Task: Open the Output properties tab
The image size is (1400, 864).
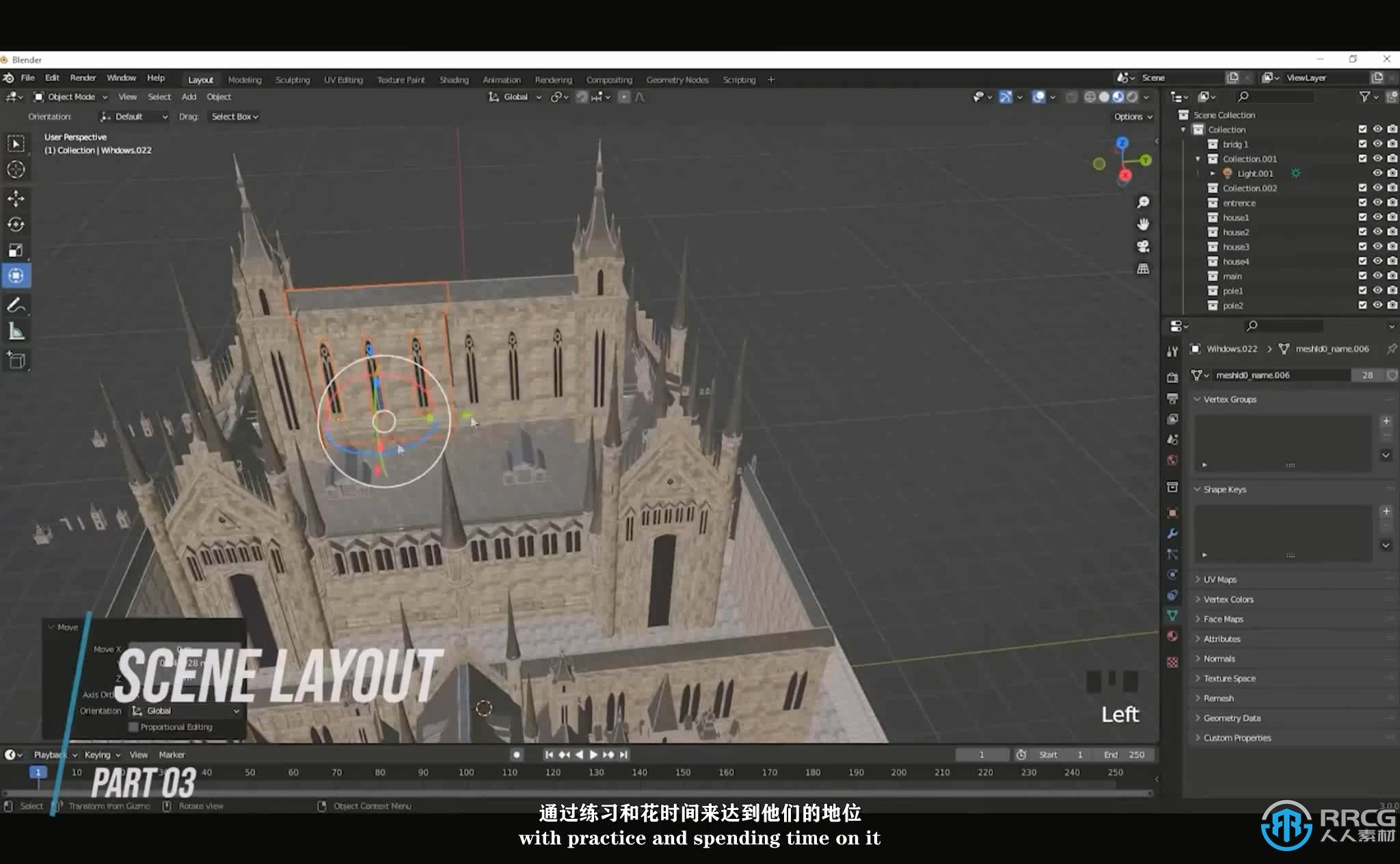Action: 1172,398
